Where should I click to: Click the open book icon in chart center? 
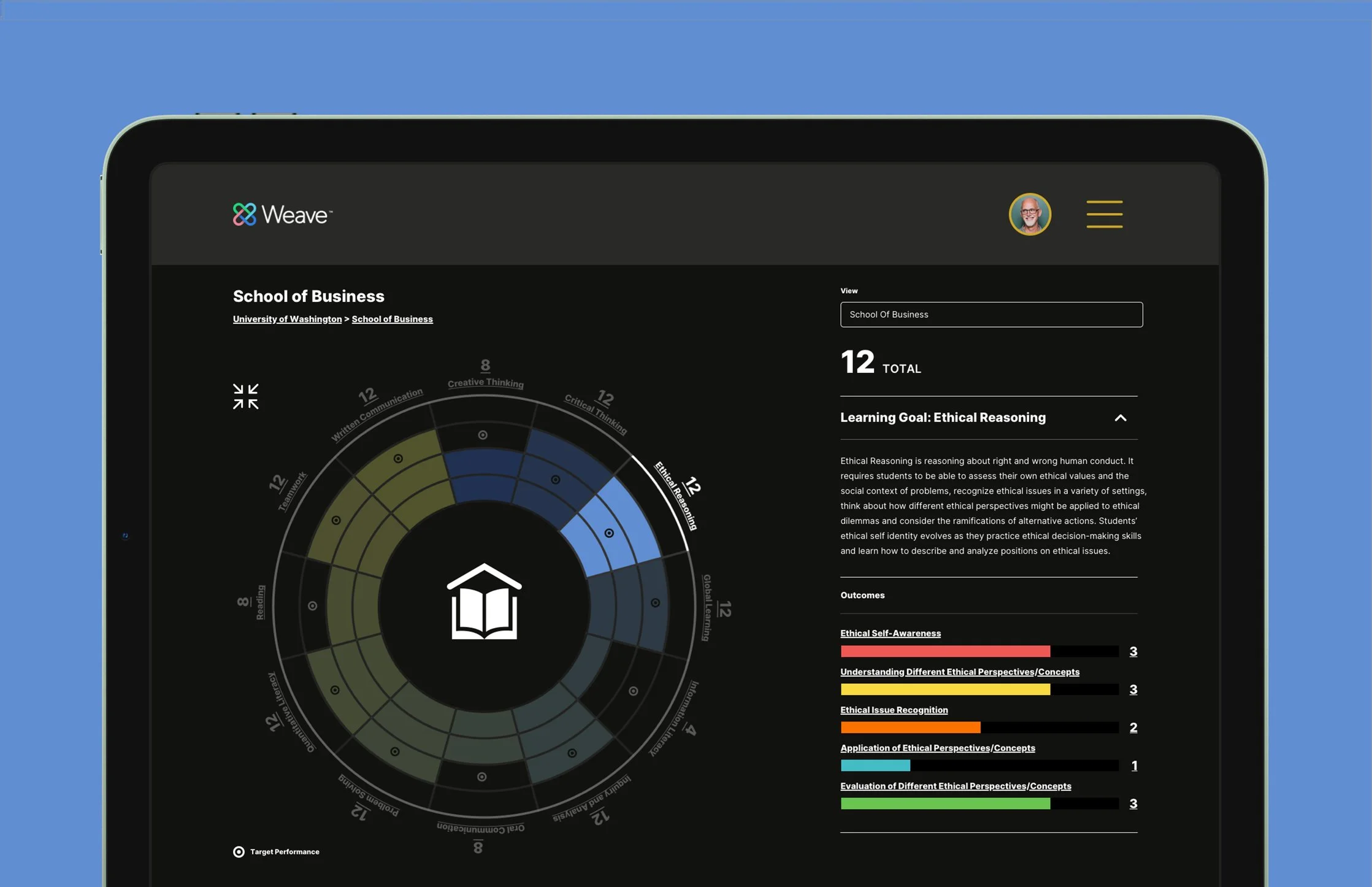pyautogui.click(x=484, y=601)
